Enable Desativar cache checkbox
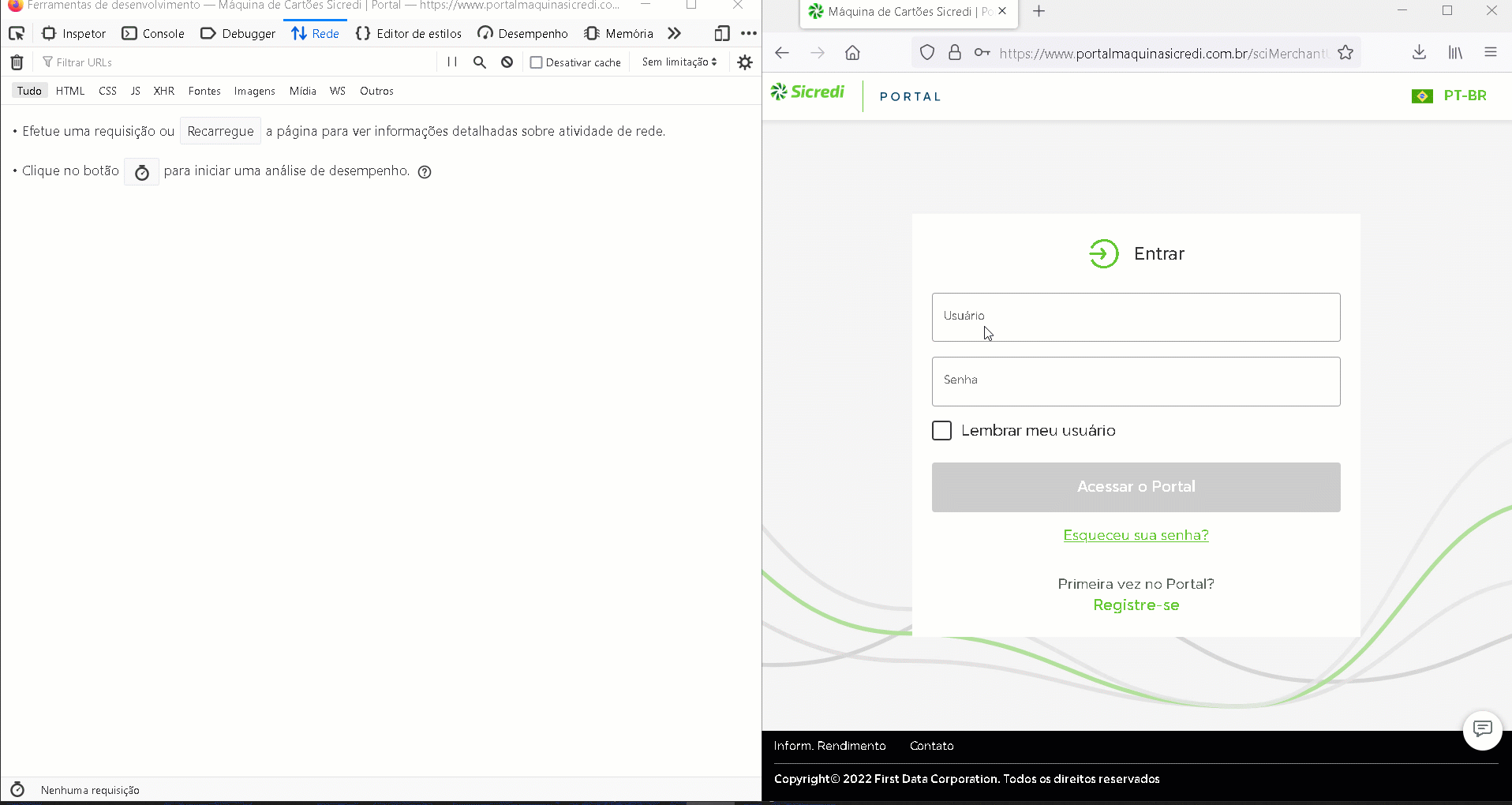 click(x=537, y=62)
